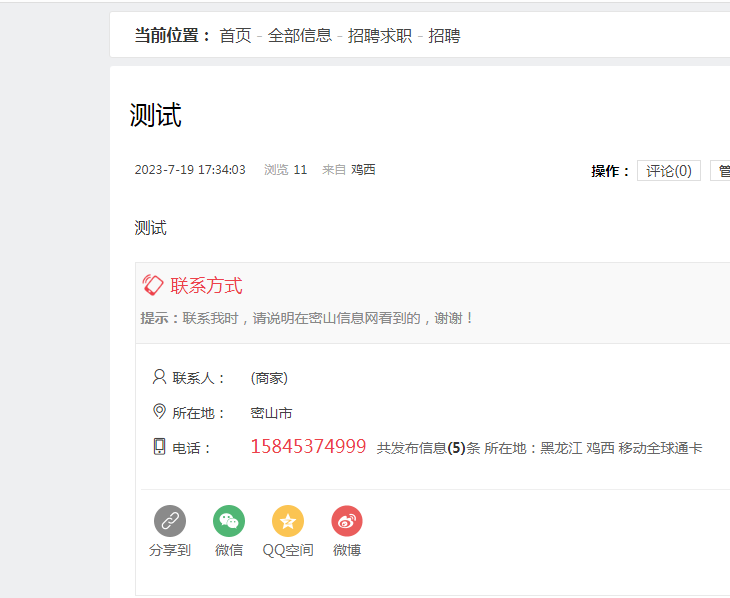Go to 招聘求职 category breadcrumb
The width and height of the screenshot is (730, 598).
(x=379, y=36)
